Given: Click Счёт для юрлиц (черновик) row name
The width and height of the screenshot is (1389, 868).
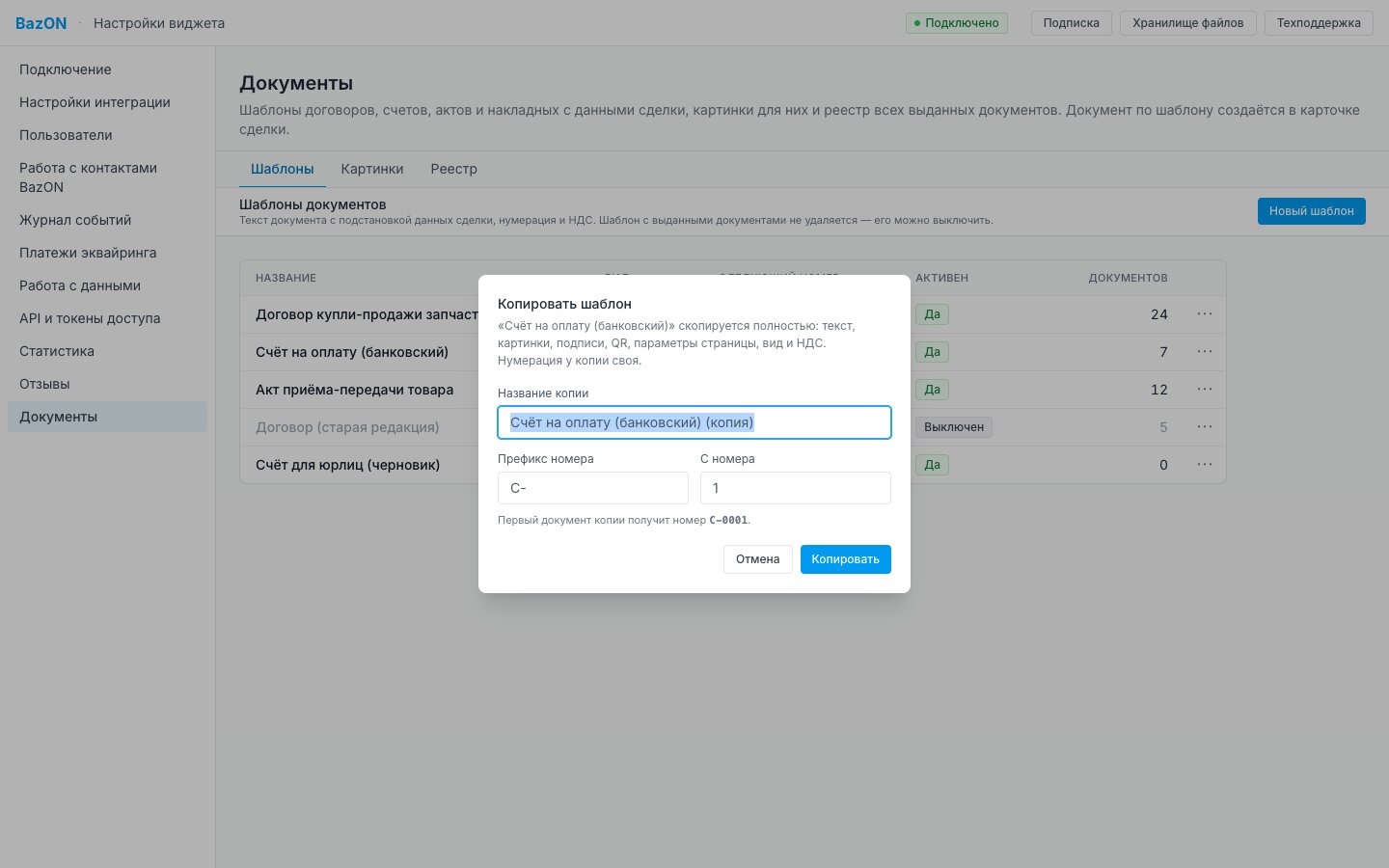Looking at the screenshot, I should (x=348, y=465).
